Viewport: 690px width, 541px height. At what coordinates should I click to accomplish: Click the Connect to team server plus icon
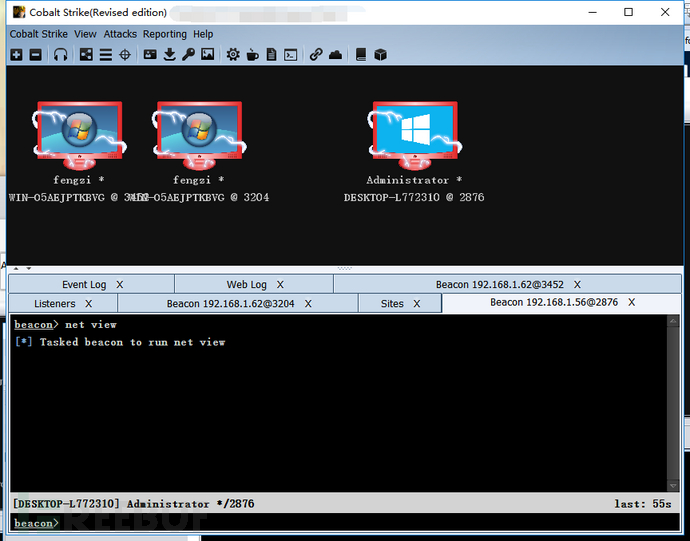click(x=17, y=55)
